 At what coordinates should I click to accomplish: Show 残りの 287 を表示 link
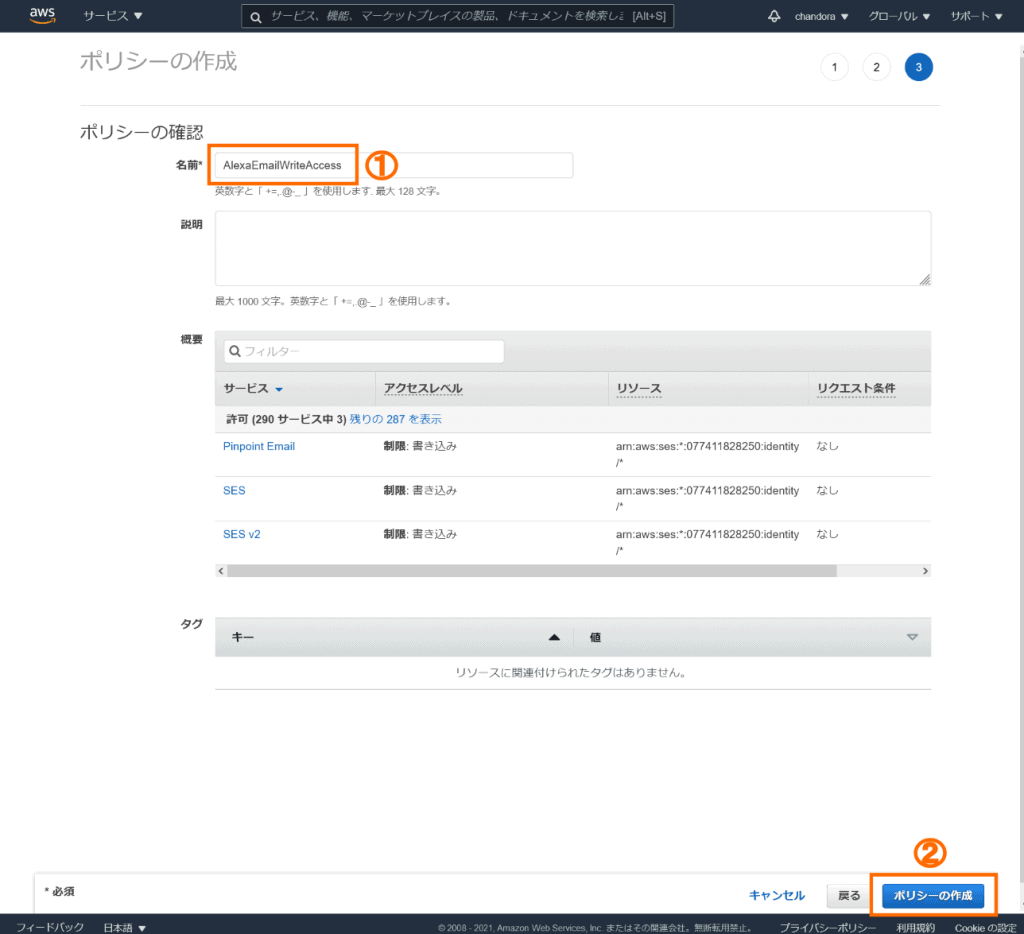395,419
